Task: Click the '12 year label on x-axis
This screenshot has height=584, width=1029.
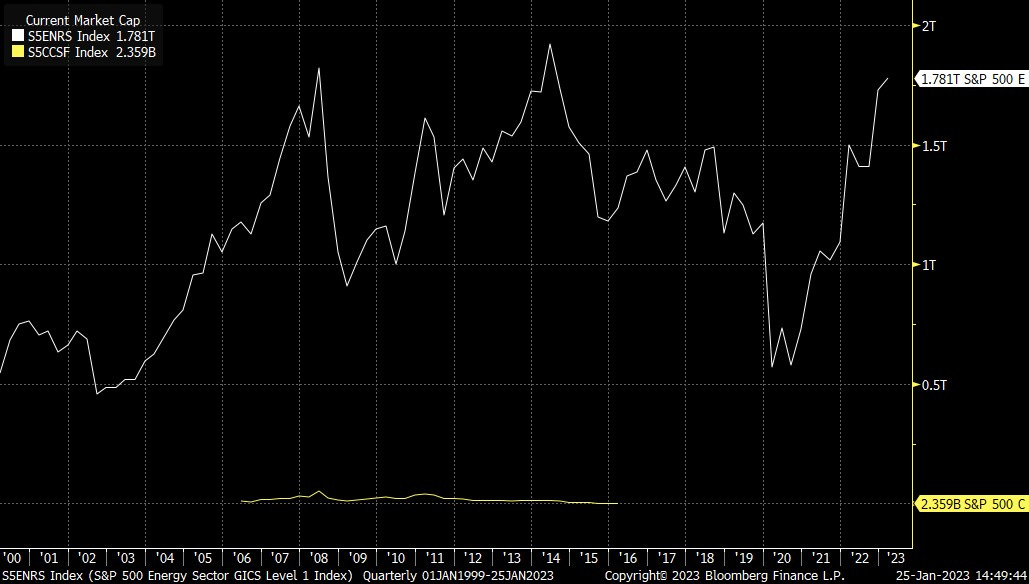Action: coord(473,558)
